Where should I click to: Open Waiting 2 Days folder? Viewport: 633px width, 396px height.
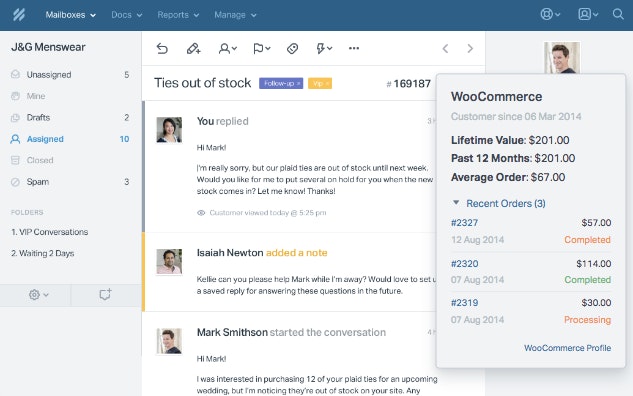[x=43, y=254]
